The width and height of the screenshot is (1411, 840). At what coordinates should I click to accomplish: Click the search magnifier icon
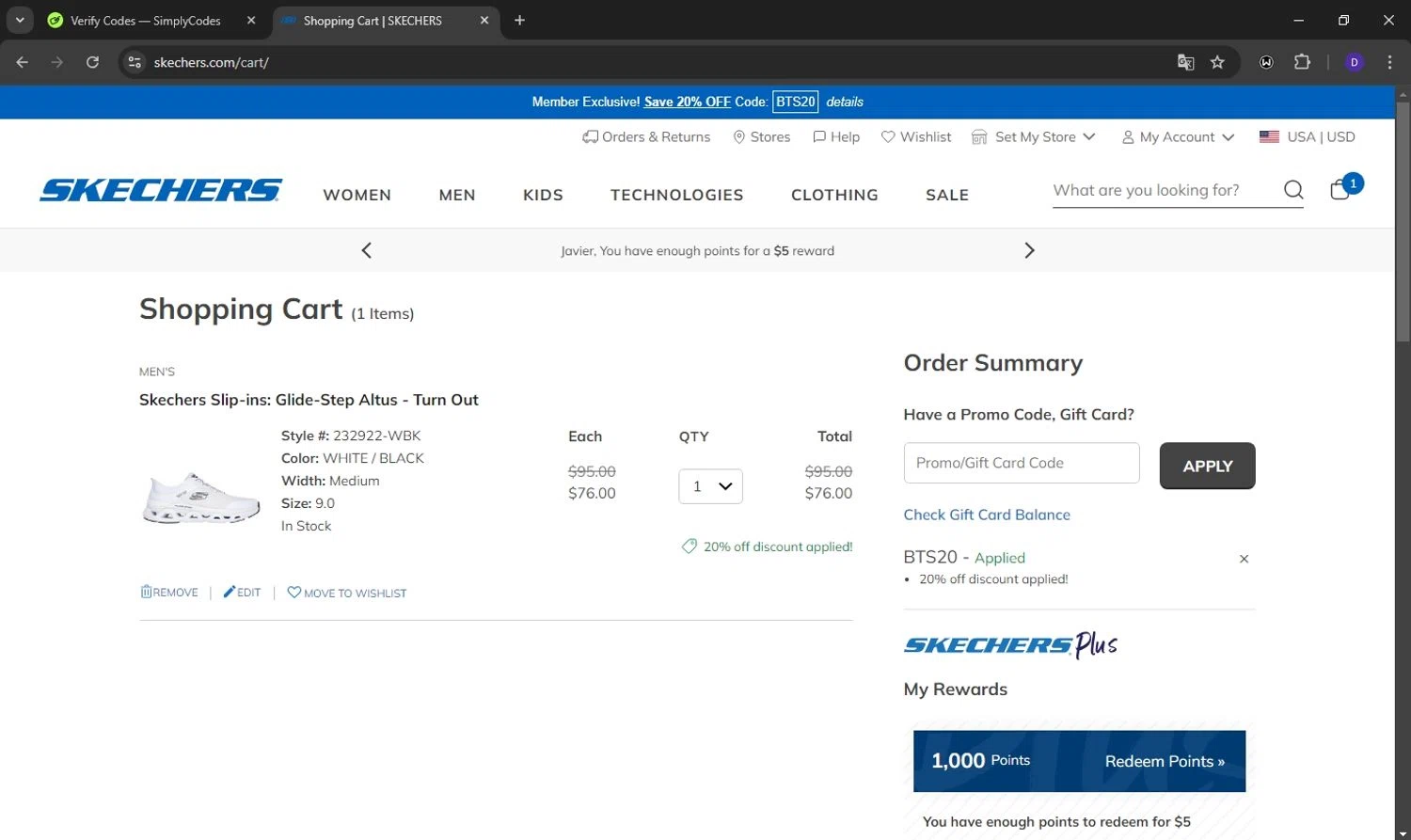tap(1293, 190)
